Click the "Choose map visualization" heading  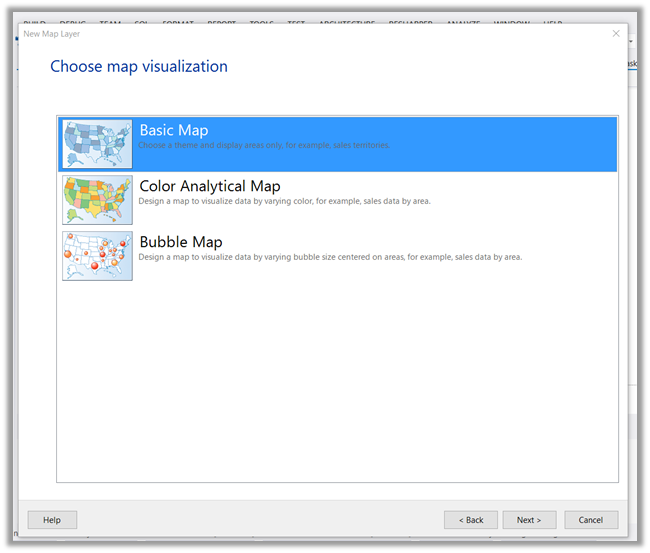click(139, 67)
